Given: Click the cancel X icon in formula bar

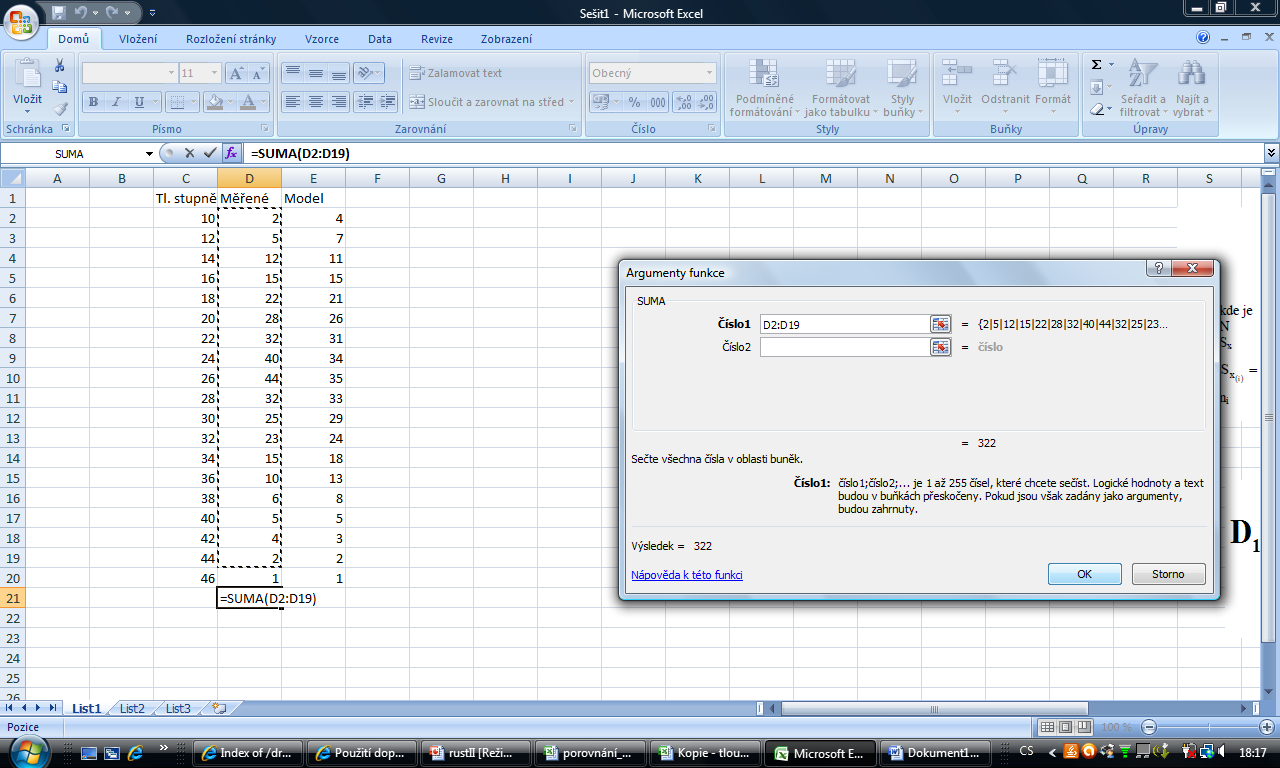Looking at the screenshot, I should coord(189,153).
